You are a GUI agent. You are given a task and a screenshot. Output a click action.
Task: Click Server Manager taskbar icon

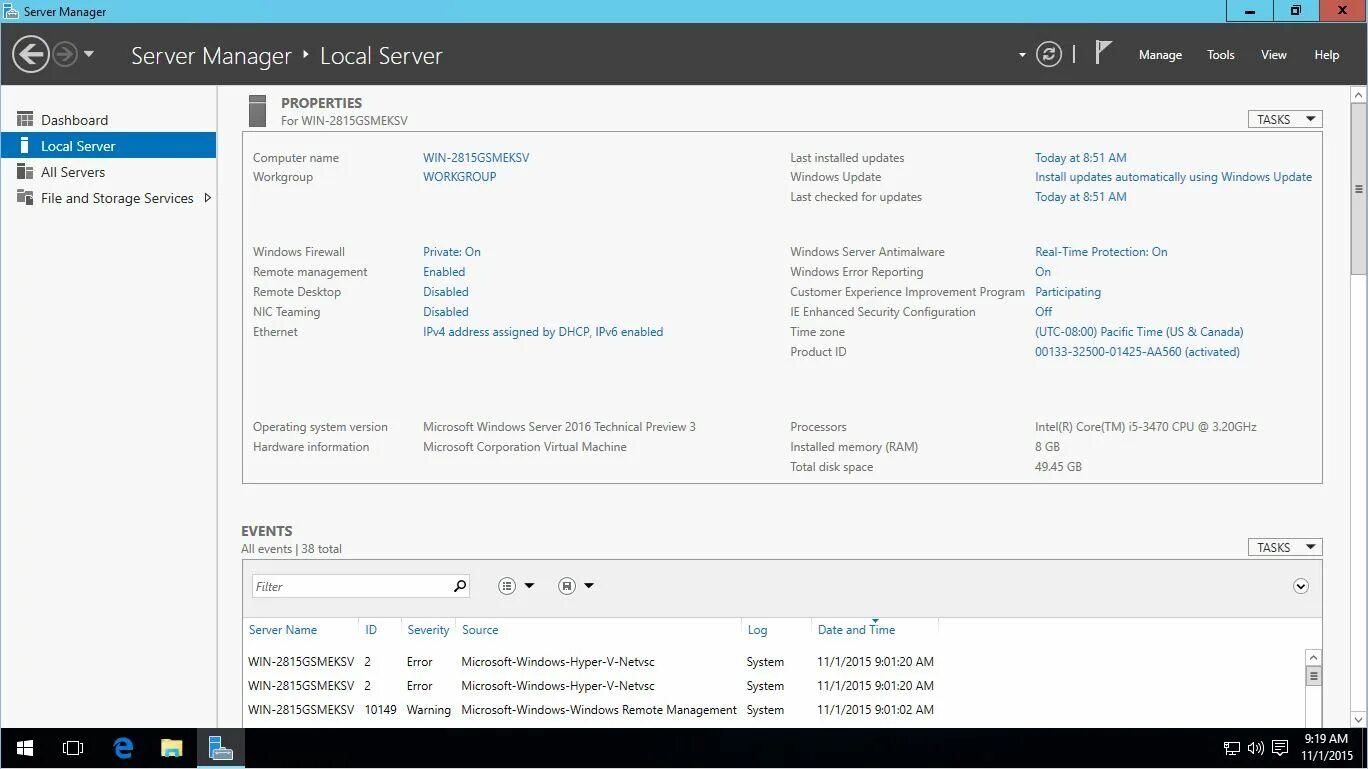point(220,748)
